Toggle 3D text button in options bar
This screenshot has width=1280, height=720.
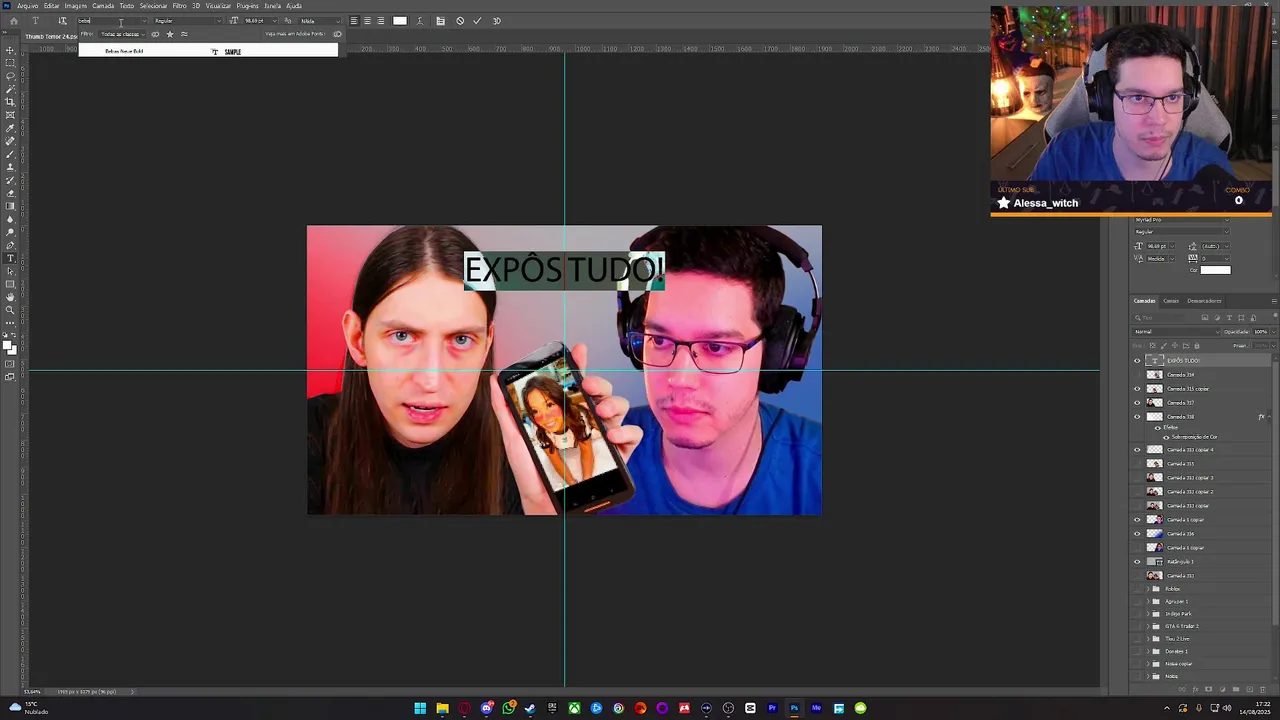[x=496, y=21]
